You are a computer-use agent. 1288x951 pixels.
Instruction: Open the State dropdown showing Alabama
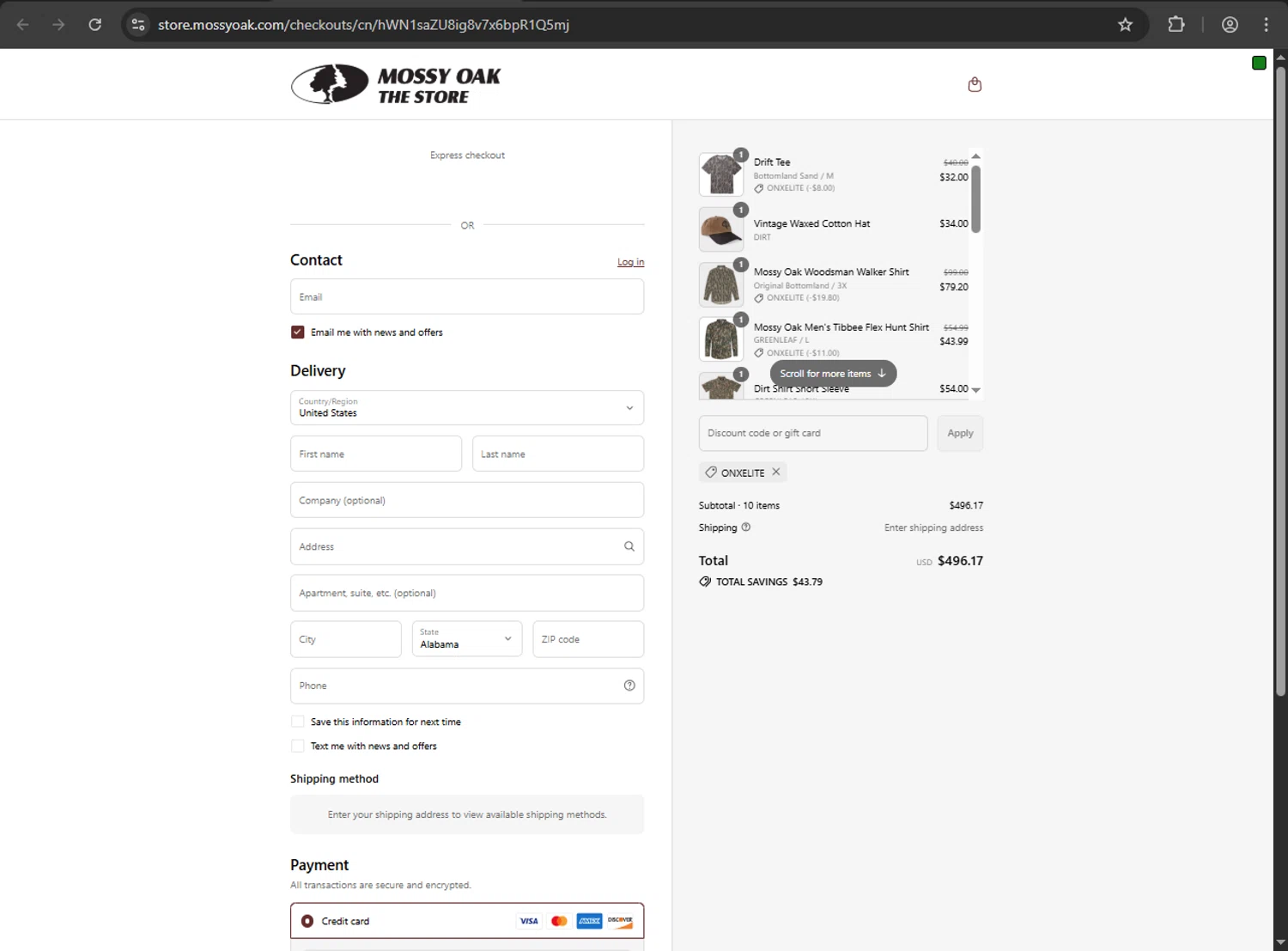[467, 639]
